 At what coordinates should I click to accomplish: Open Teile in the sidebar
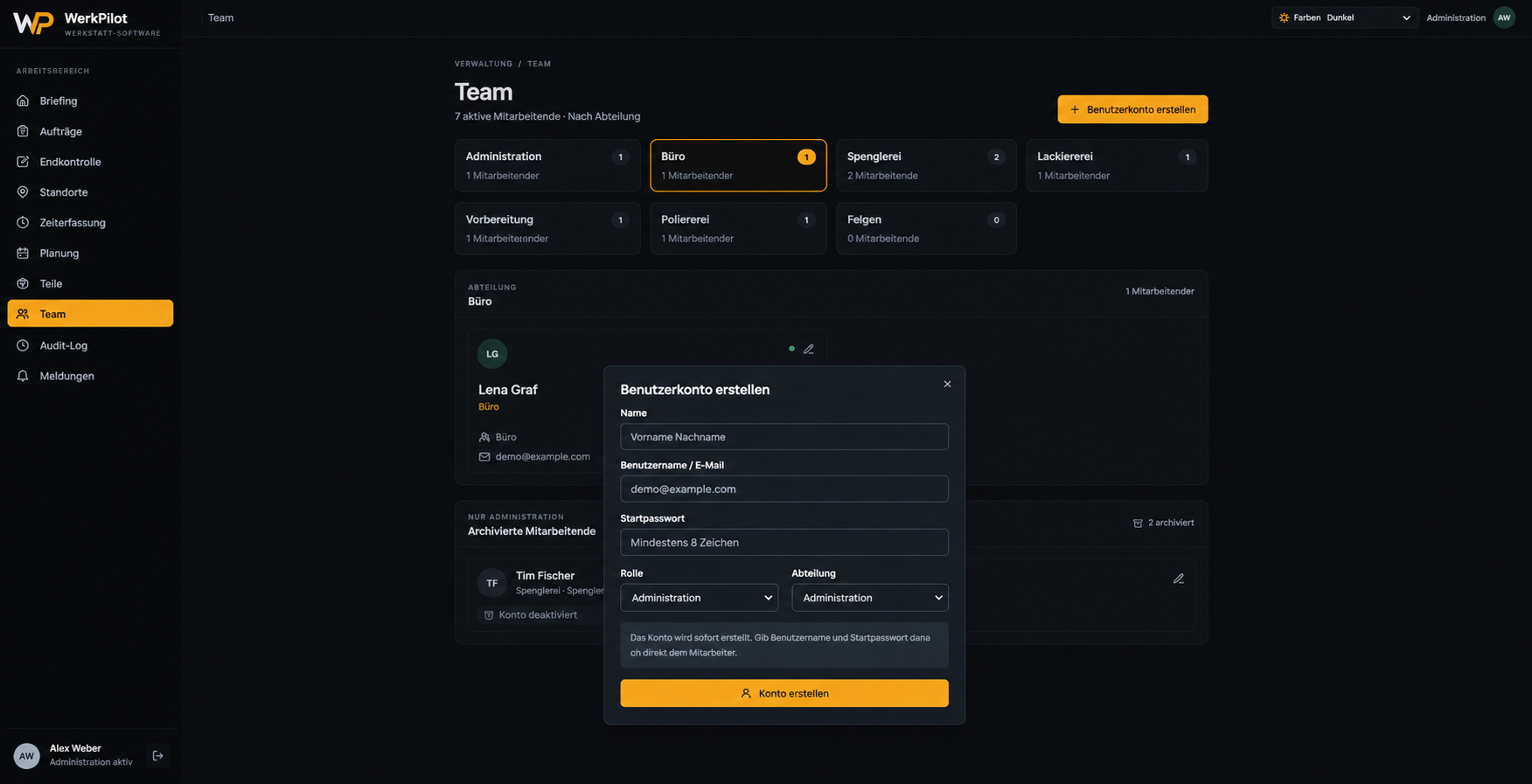(90, 284)
